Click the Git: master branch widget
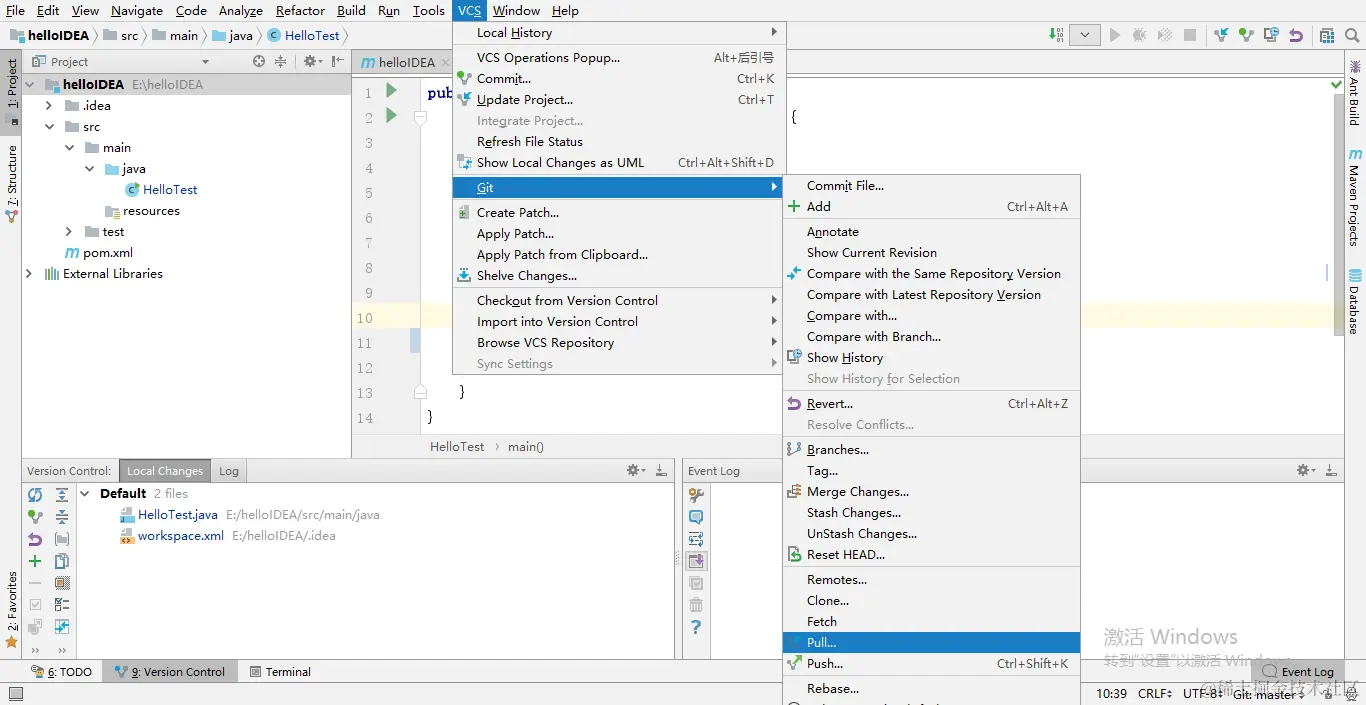 pyautogui.click(x=1268, y=694)
